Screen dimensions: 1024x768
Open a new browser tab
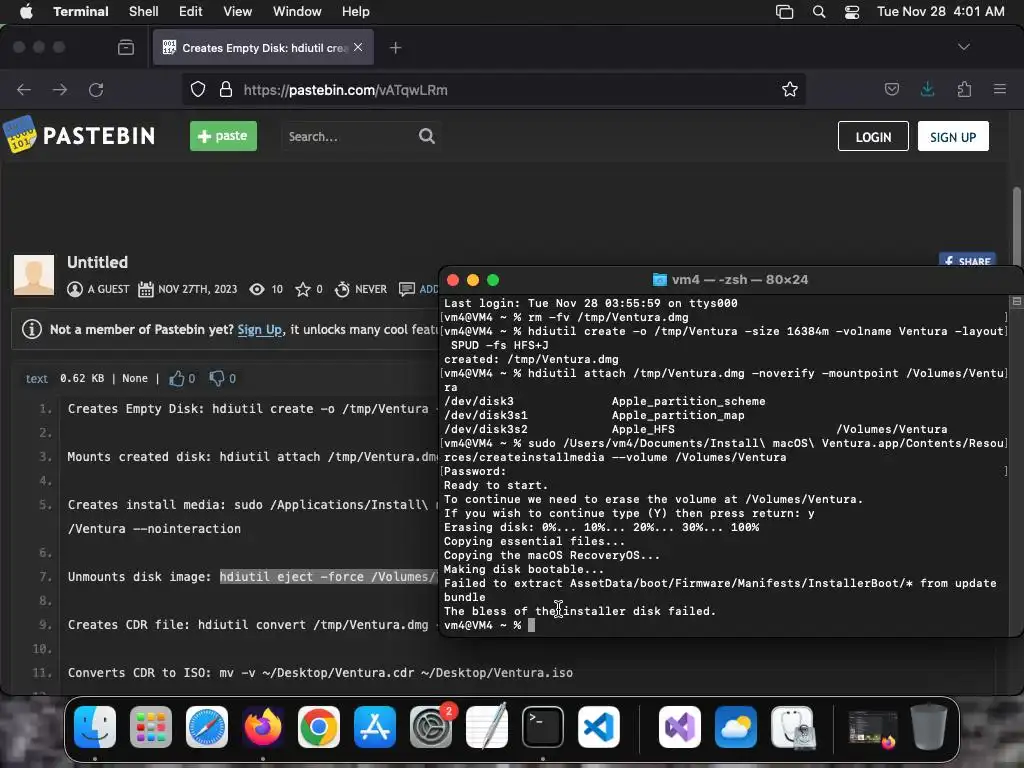[395, 48]
